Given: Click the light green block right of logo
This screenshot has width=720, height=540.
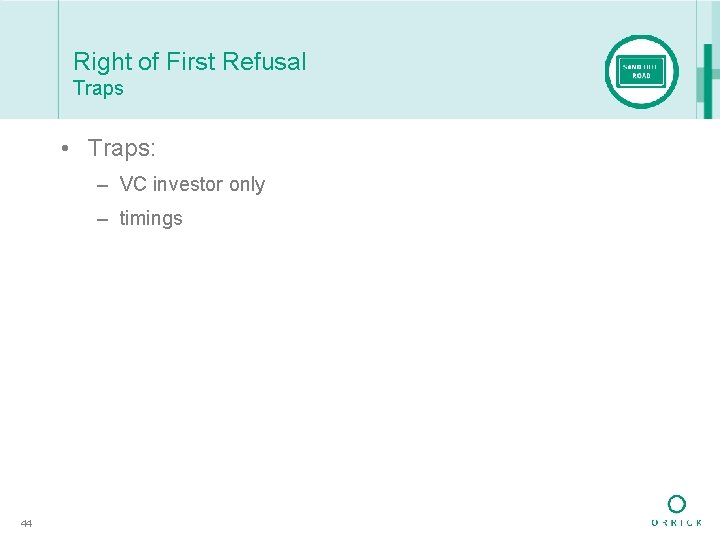Looking at the screenshot, I should point(700,85).
